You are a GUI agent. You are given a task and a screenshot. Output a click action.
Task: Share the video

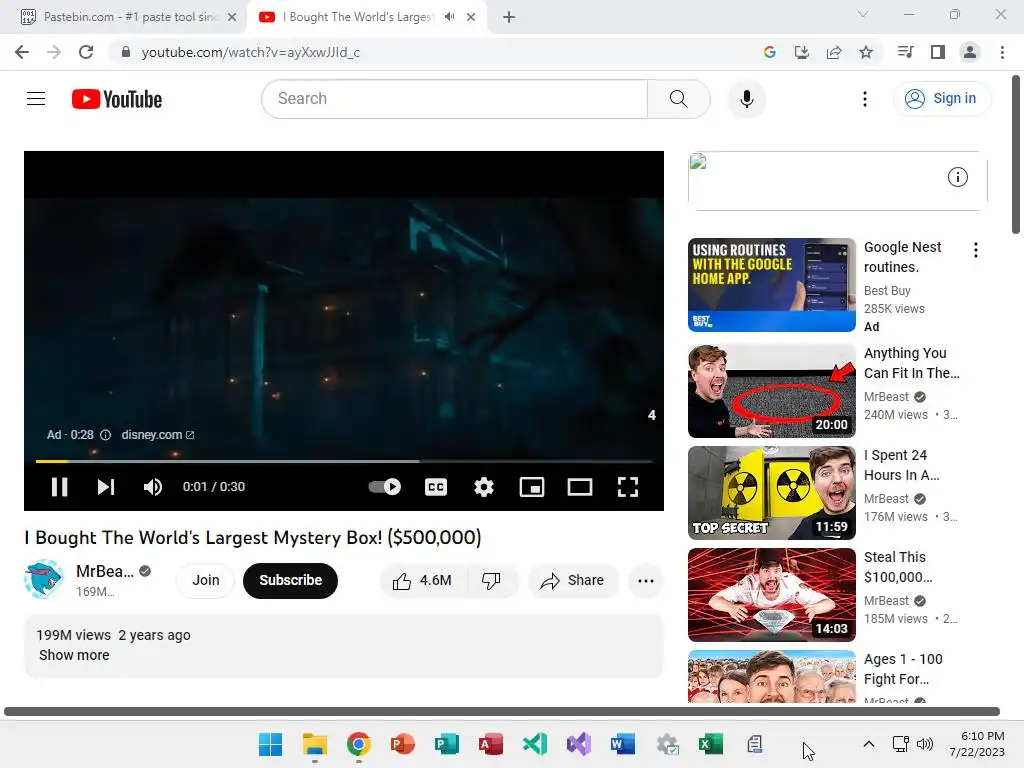(573, 580)
